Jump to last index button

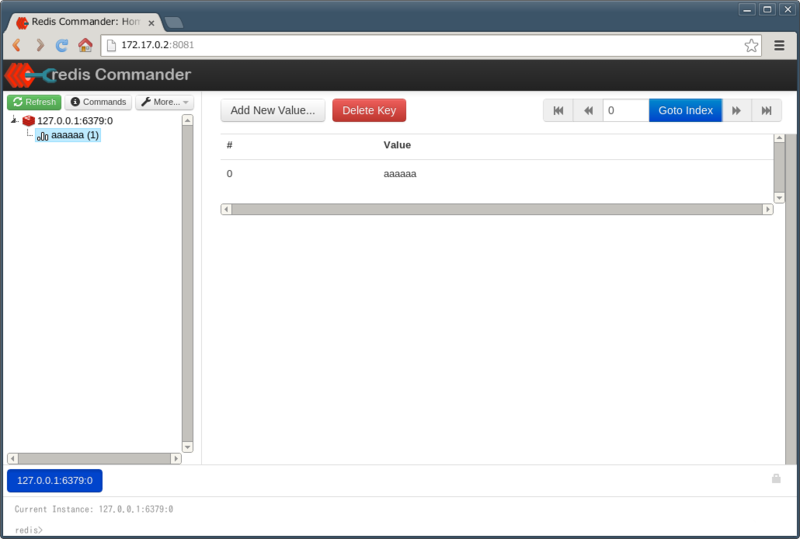pyautogui.click(x=766, y=110)
